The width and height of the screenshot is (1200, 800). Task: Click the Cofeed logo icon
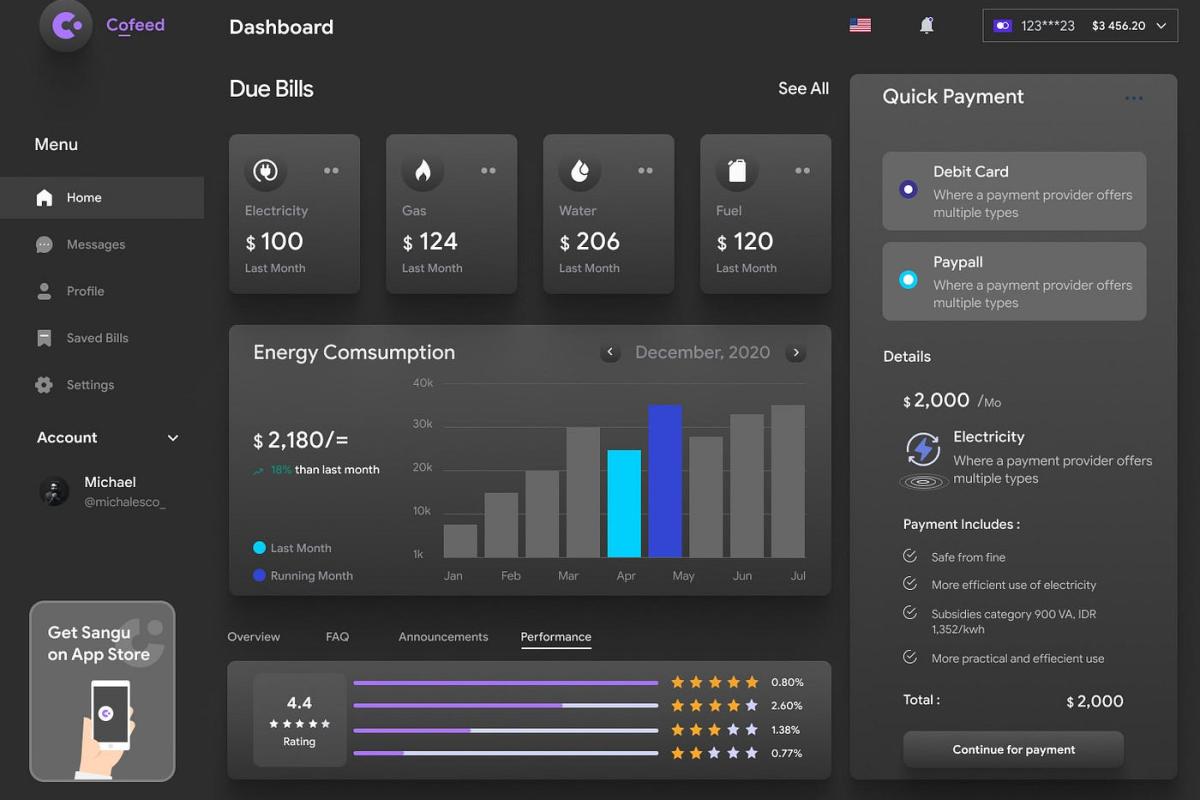coord(66,25)
